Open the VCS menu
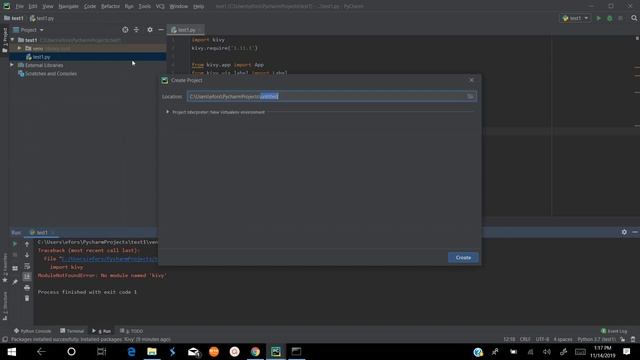Viewport: 640px width, 360px height. [x=160, y=7]
